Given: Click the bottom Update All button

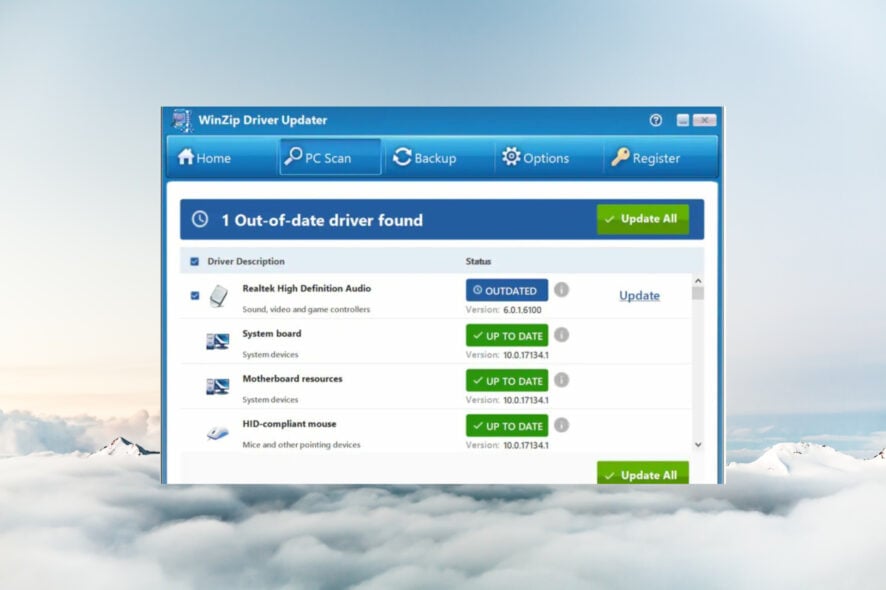Looking at the screenshot, I should pos(642,474).
